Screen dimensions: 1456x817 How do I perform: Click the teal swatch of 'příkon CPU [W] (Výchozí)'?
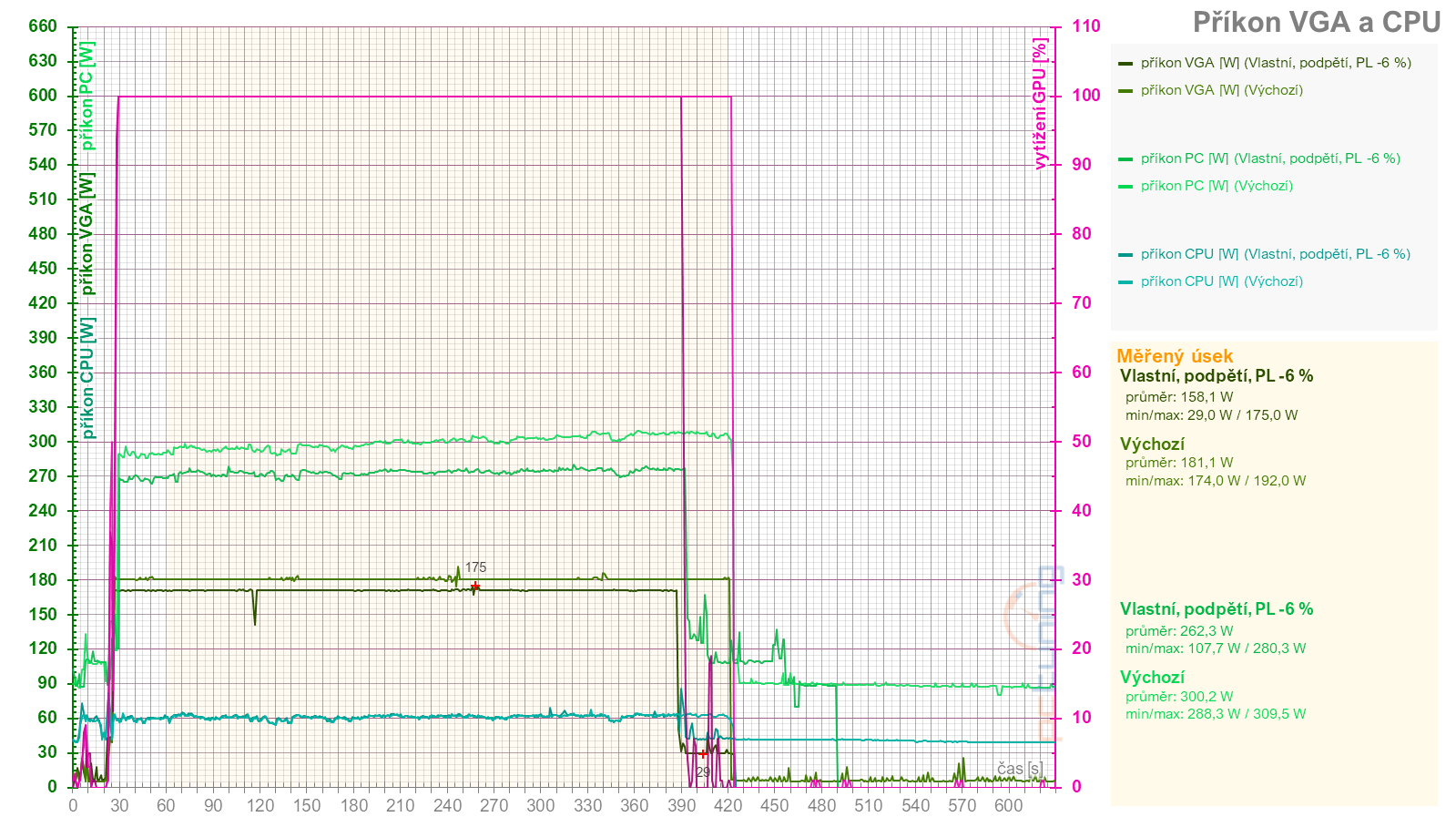point(1125,282)
